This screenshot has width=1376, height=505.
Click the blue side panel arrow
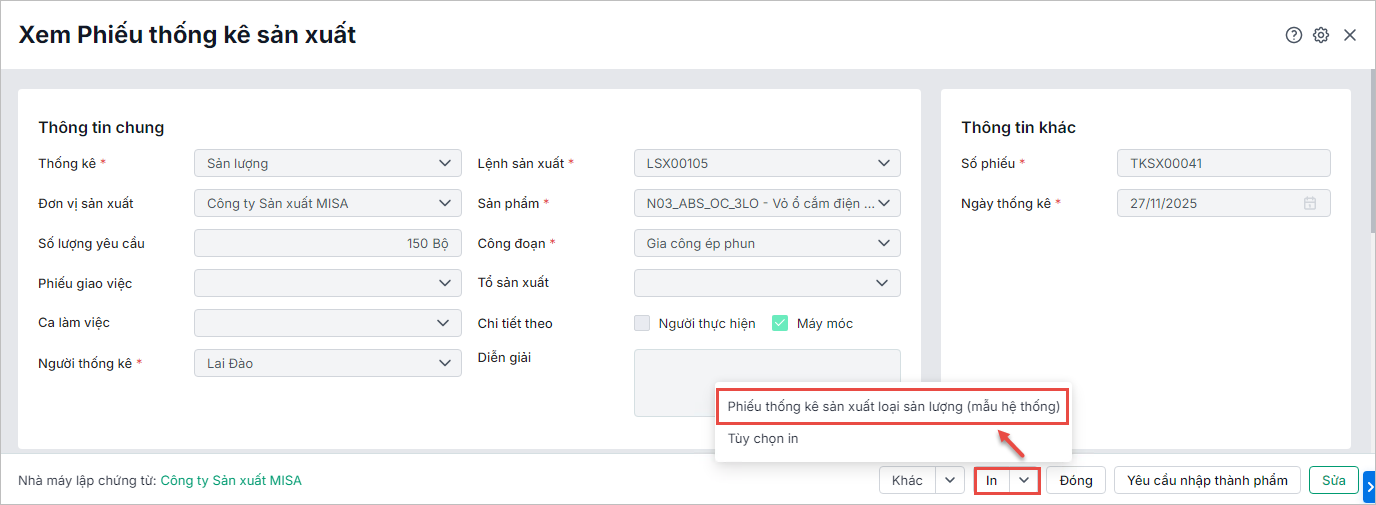click(x=1369, y=486)
